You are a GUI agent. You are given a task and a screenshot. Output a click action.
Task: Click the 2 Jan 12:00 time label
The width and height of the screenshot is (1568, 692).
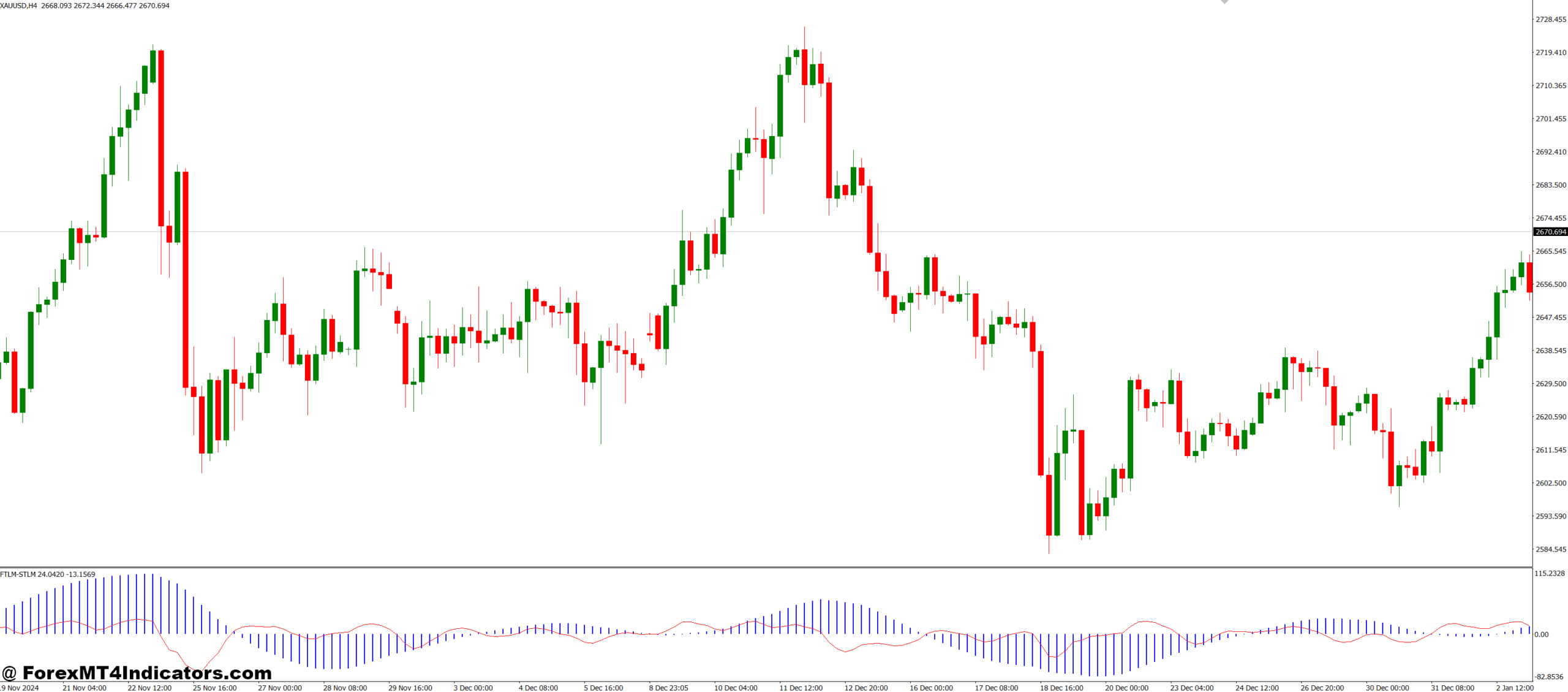pos(1514,688)
